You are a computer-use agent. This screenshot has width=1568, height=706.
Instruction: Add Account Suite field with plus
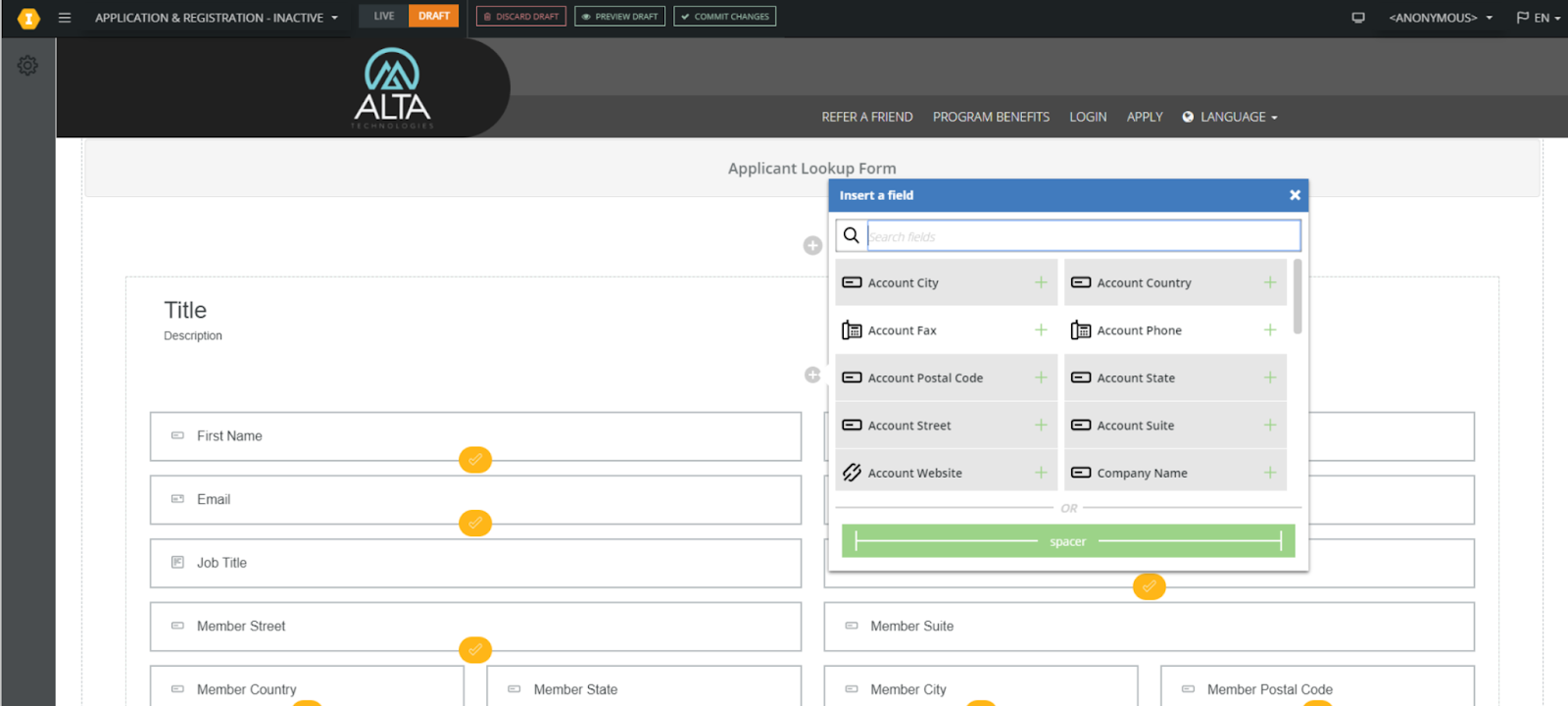pyautogui.click(x=1270, y=426)
